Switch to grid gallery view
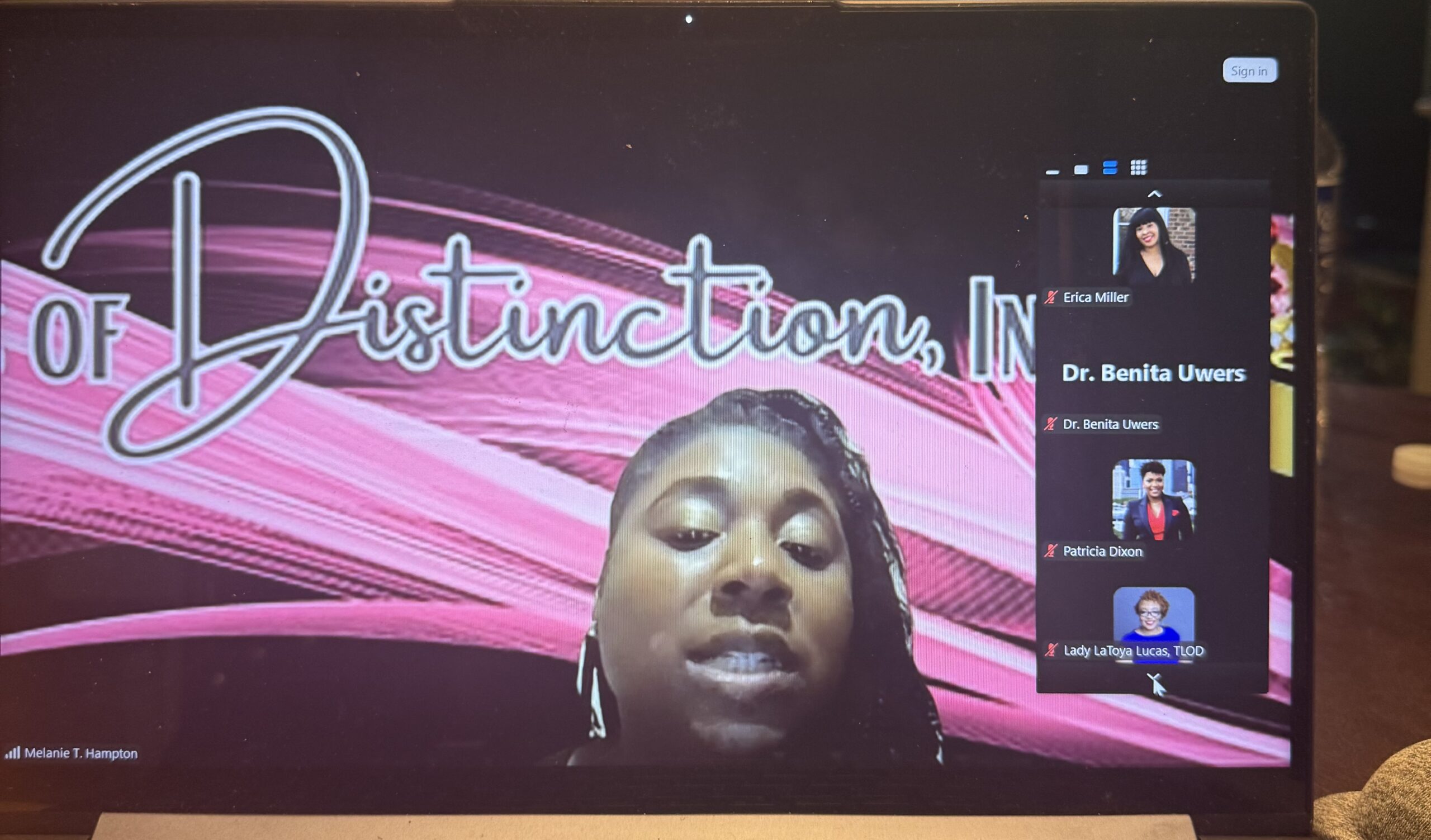This screenshot has width=1431, height=840. (x=1139, y=167)
